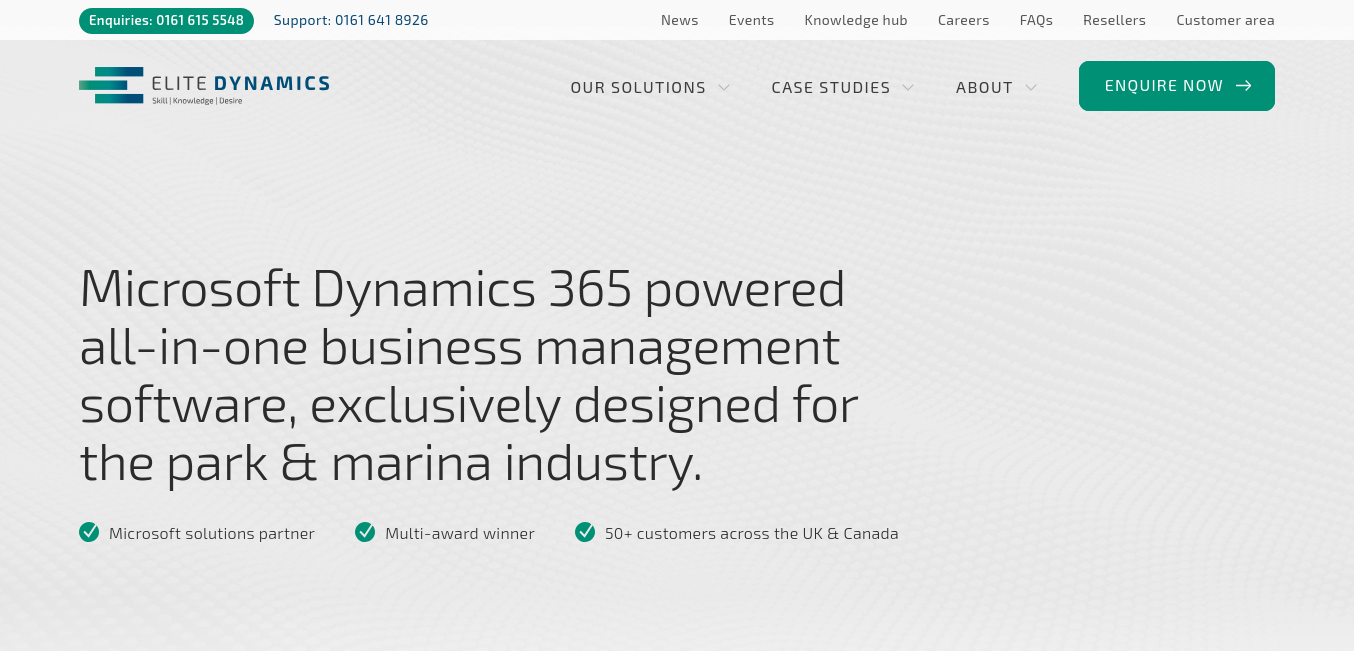Click the Microsoft solutions partner checkmark icon
This screenshot has height=651, width=1366.
point(89,532)
